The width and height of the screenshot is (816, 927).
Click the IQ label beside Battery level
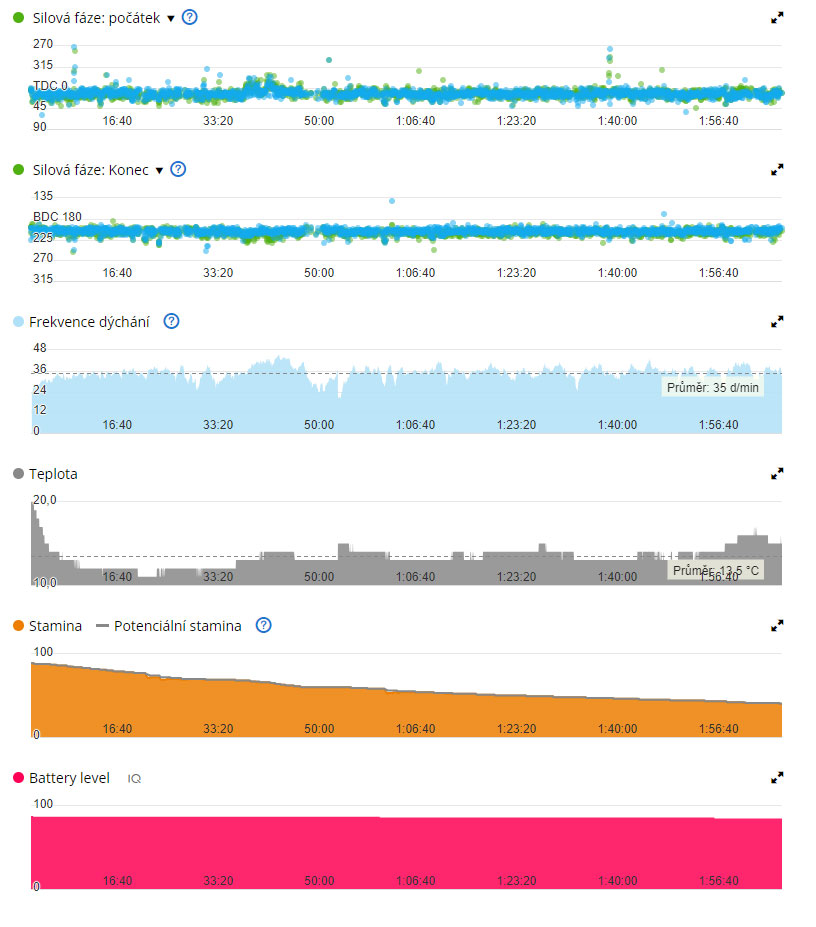click(134, 778)
